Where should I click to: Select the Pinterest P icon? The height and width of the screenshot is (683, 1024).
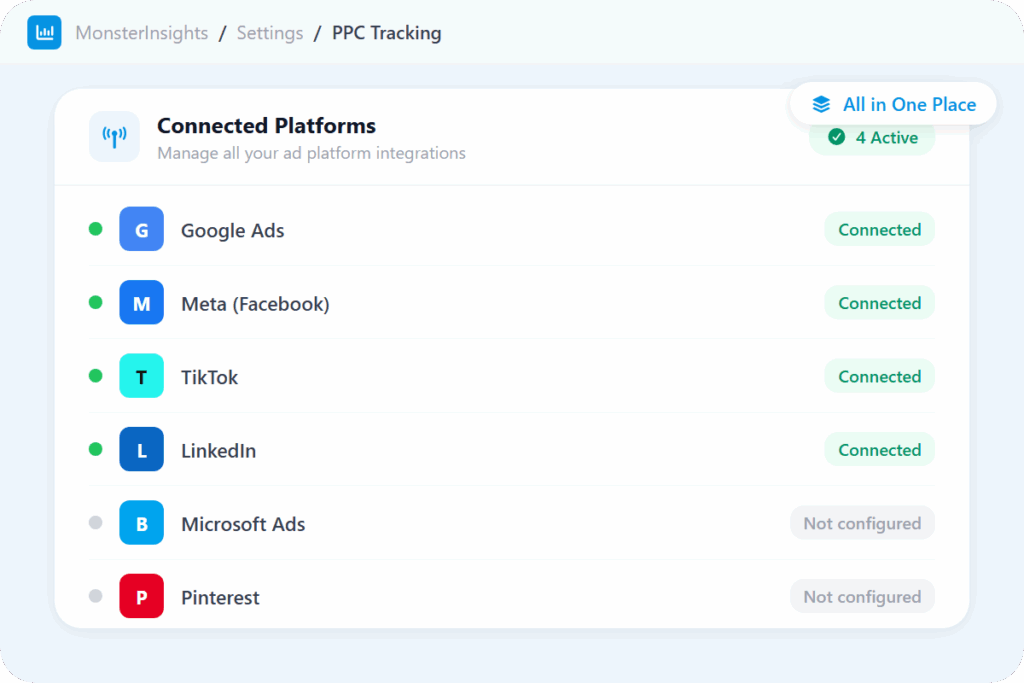[x=141, y=597]
